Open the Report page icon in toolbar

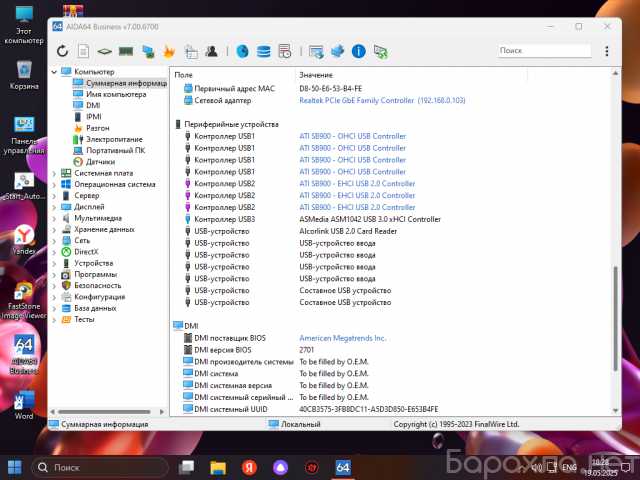(83, 51)
